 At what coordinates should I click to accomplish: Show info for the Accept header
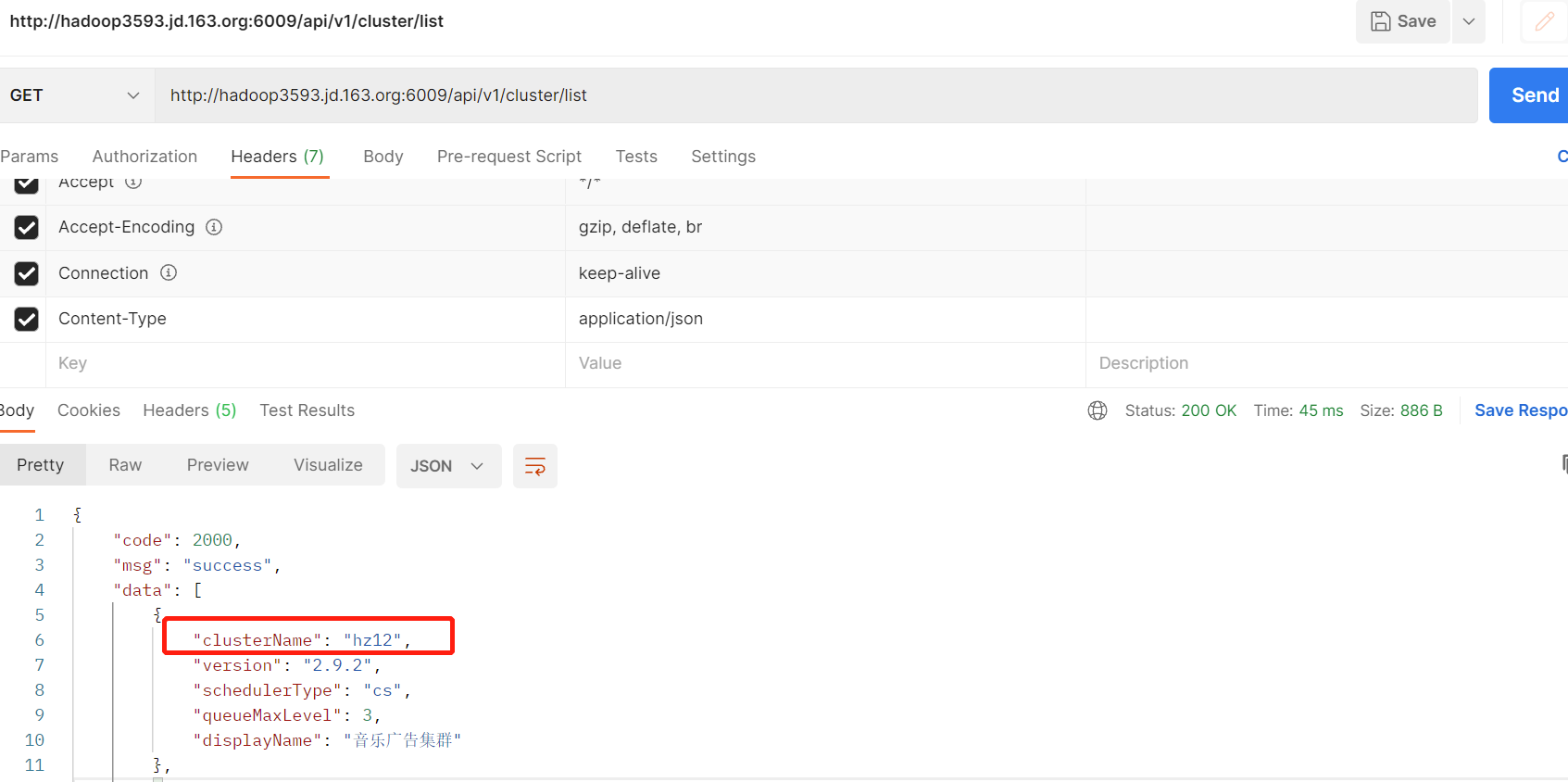click(x=133, y=183)
